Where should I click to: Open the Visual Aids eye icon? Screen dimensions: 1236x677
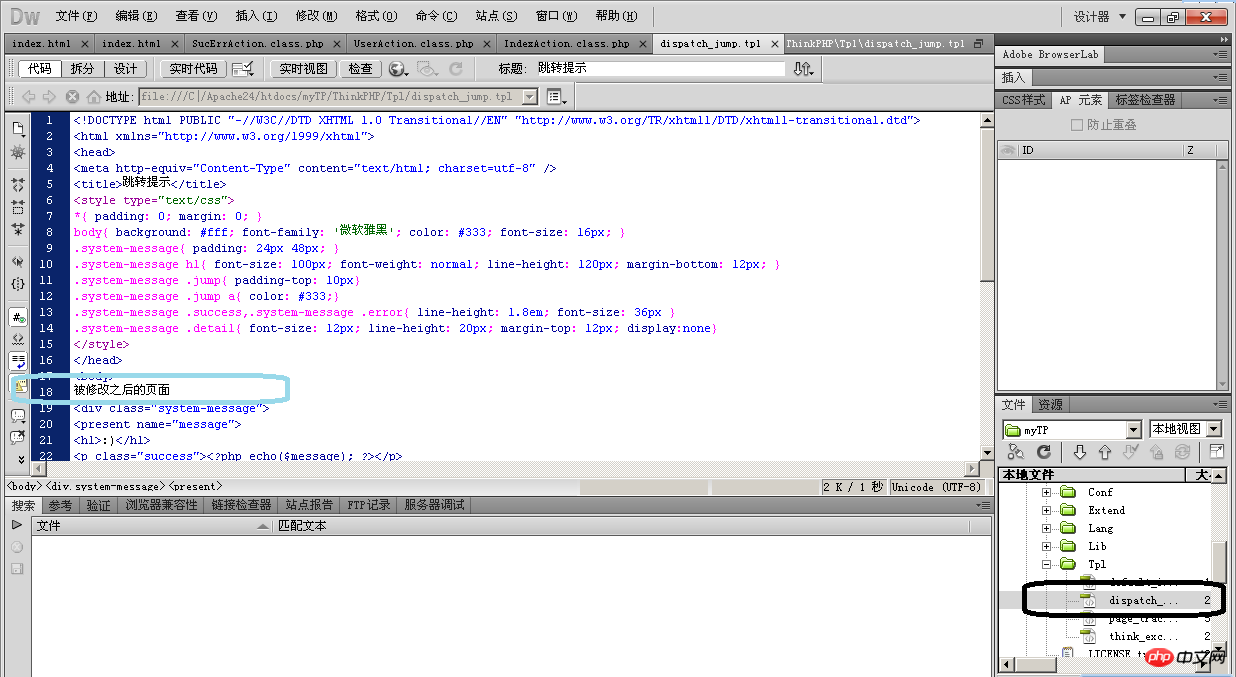[428, 69]
